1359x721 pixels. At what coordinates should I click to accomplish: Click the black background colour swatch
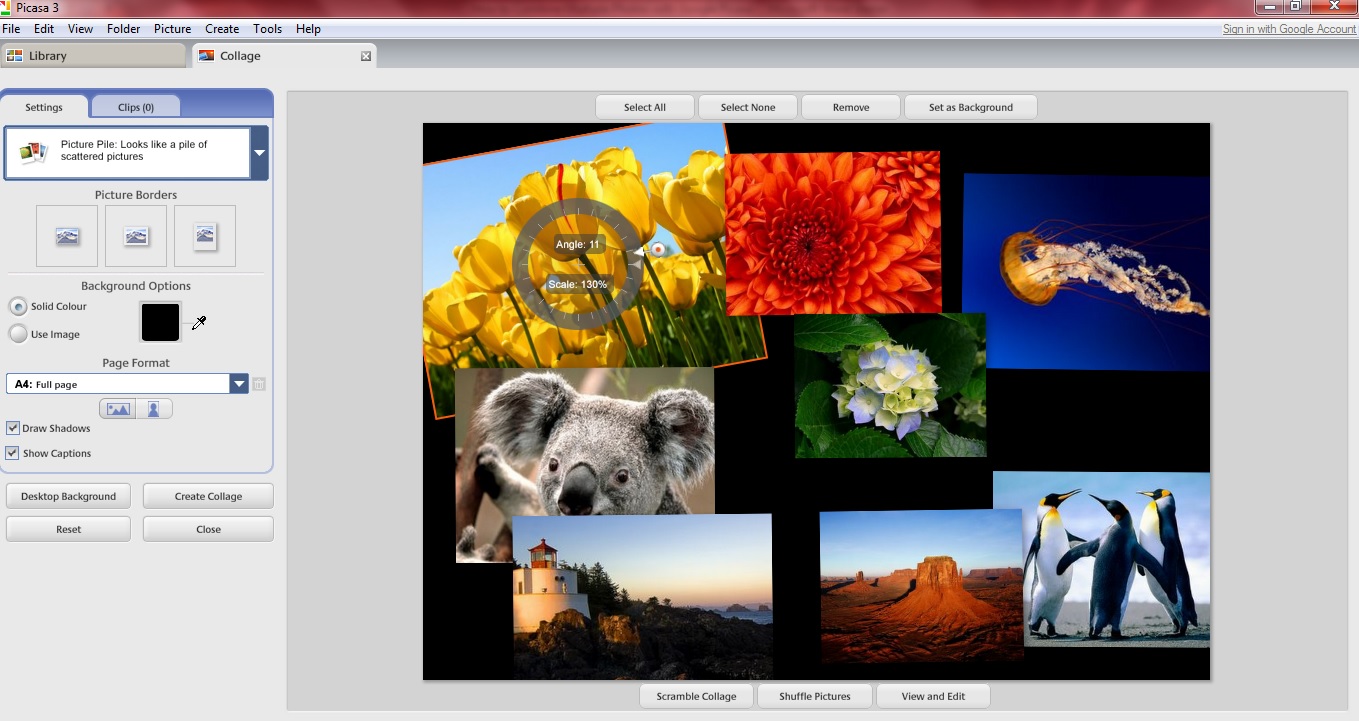160,322
